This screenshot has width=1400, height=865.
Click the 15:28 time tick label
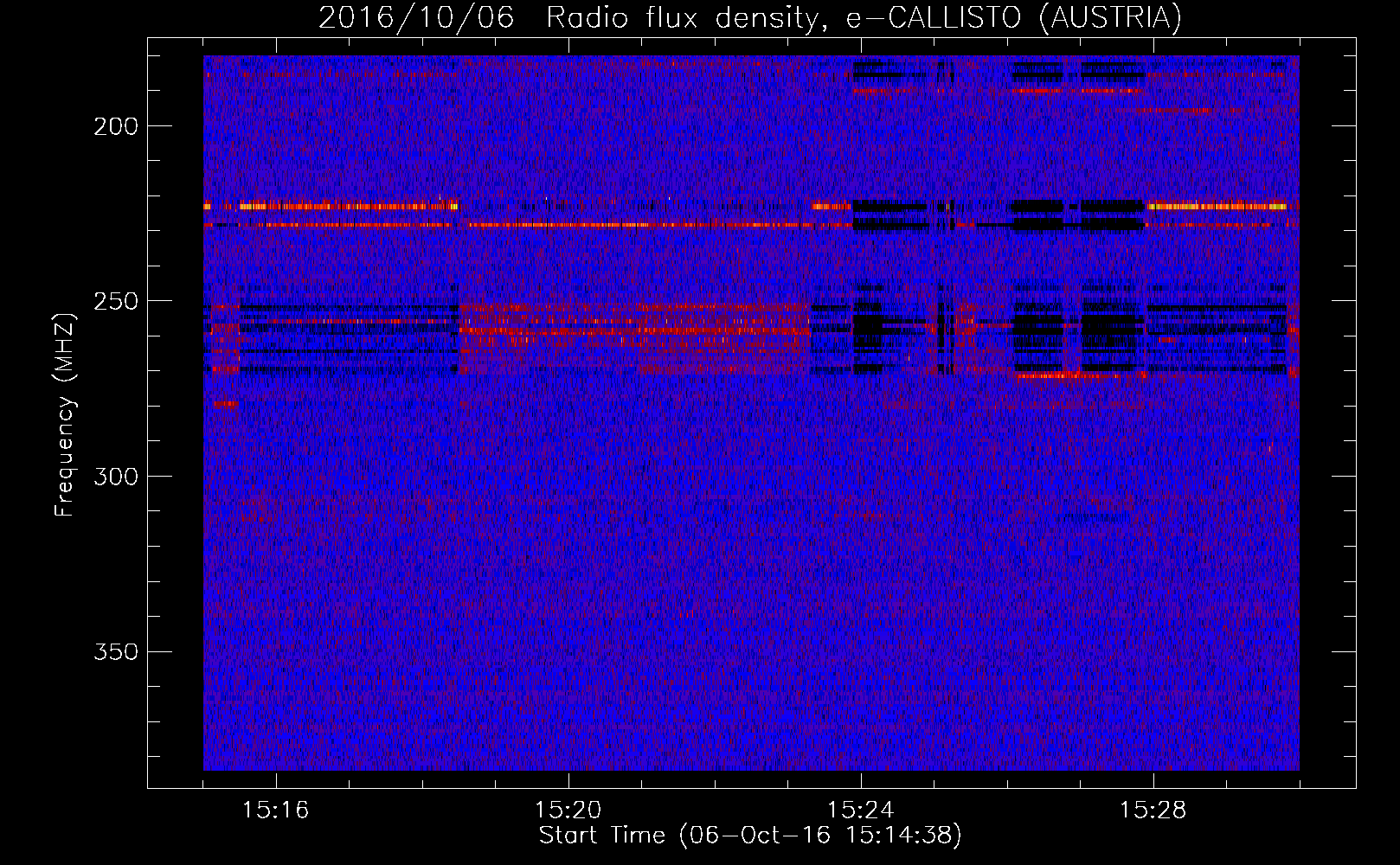(1153, 811)
